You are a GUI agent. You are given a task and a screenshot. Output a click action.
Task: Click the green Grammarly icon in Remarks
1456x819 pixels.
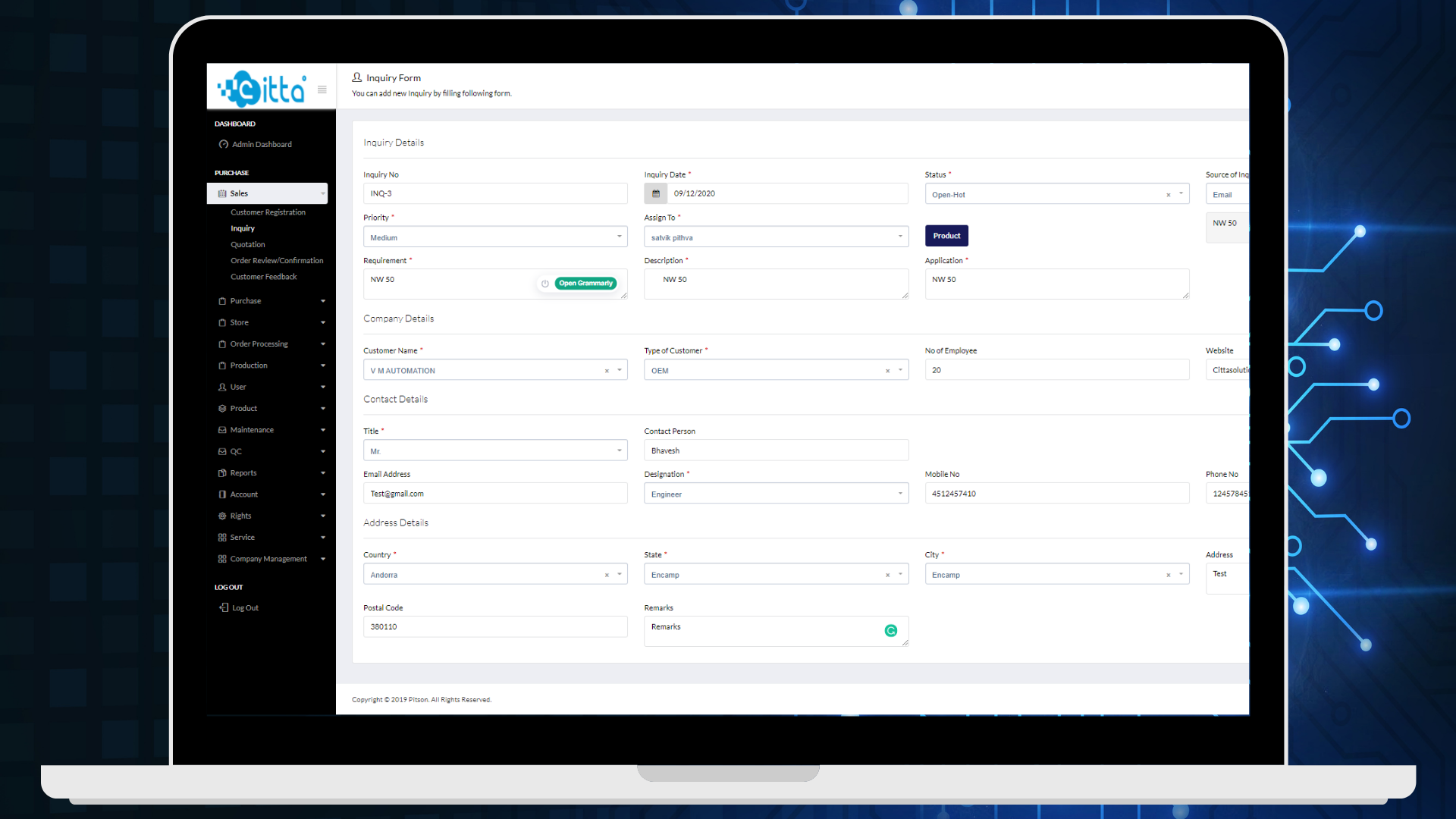pos(891,630)
